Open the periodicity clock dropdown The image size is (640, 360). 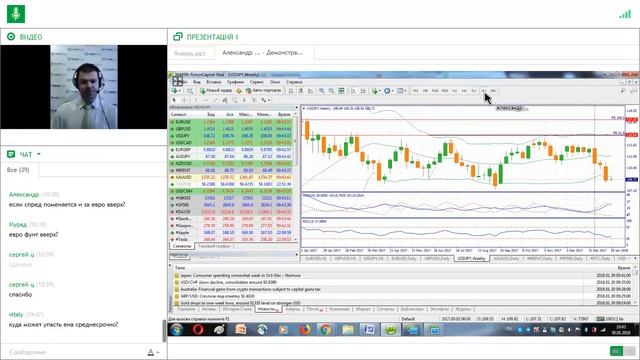tap(389, 91)
